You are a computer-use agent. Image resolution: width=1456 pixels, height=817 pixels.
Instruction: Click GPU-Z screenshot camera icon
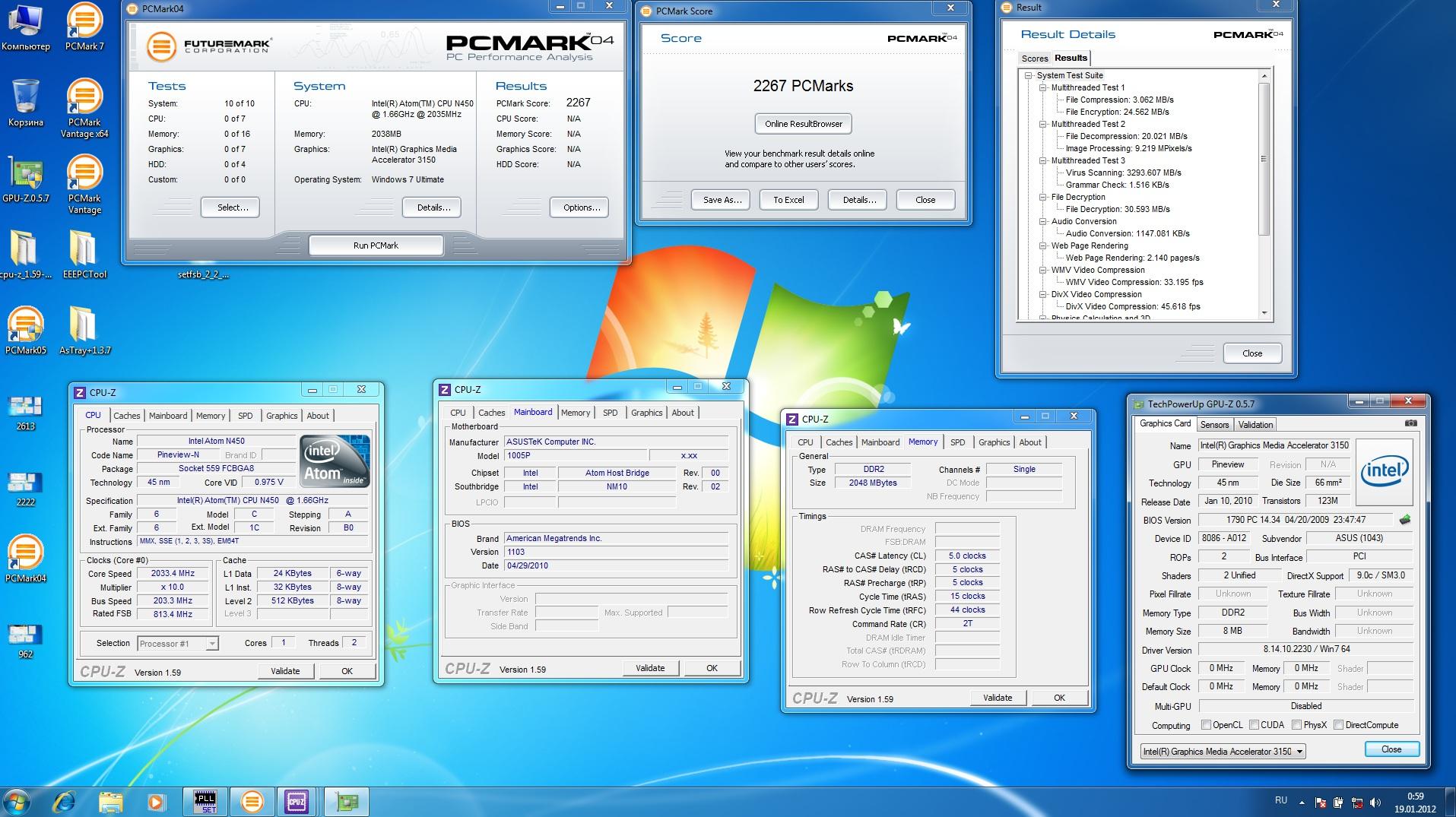(1410, 423)
